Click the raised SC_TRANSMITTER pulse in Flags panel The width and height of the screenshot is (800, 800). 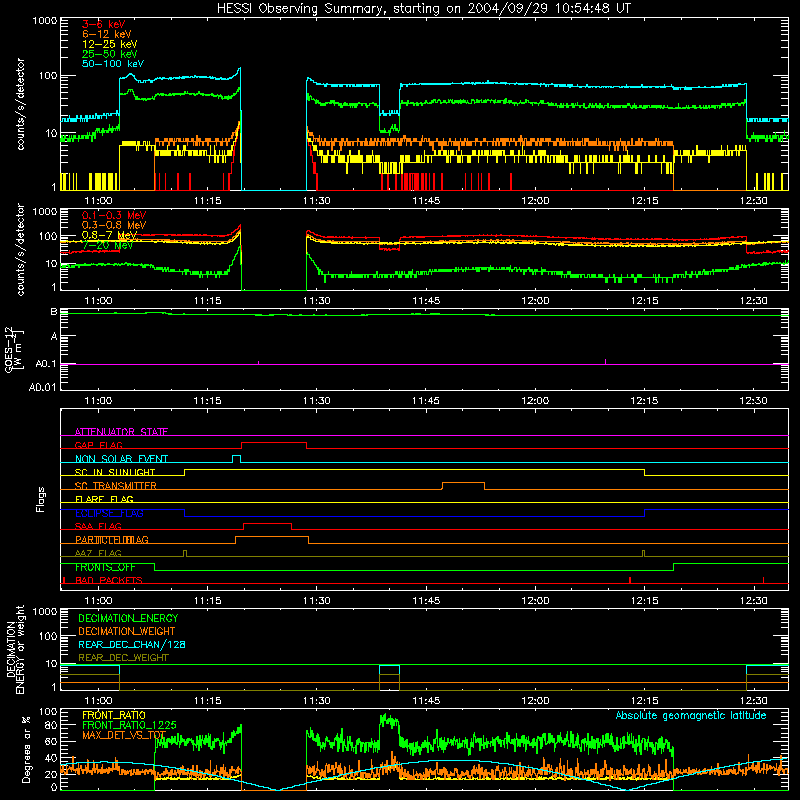[x=463, y=483]
